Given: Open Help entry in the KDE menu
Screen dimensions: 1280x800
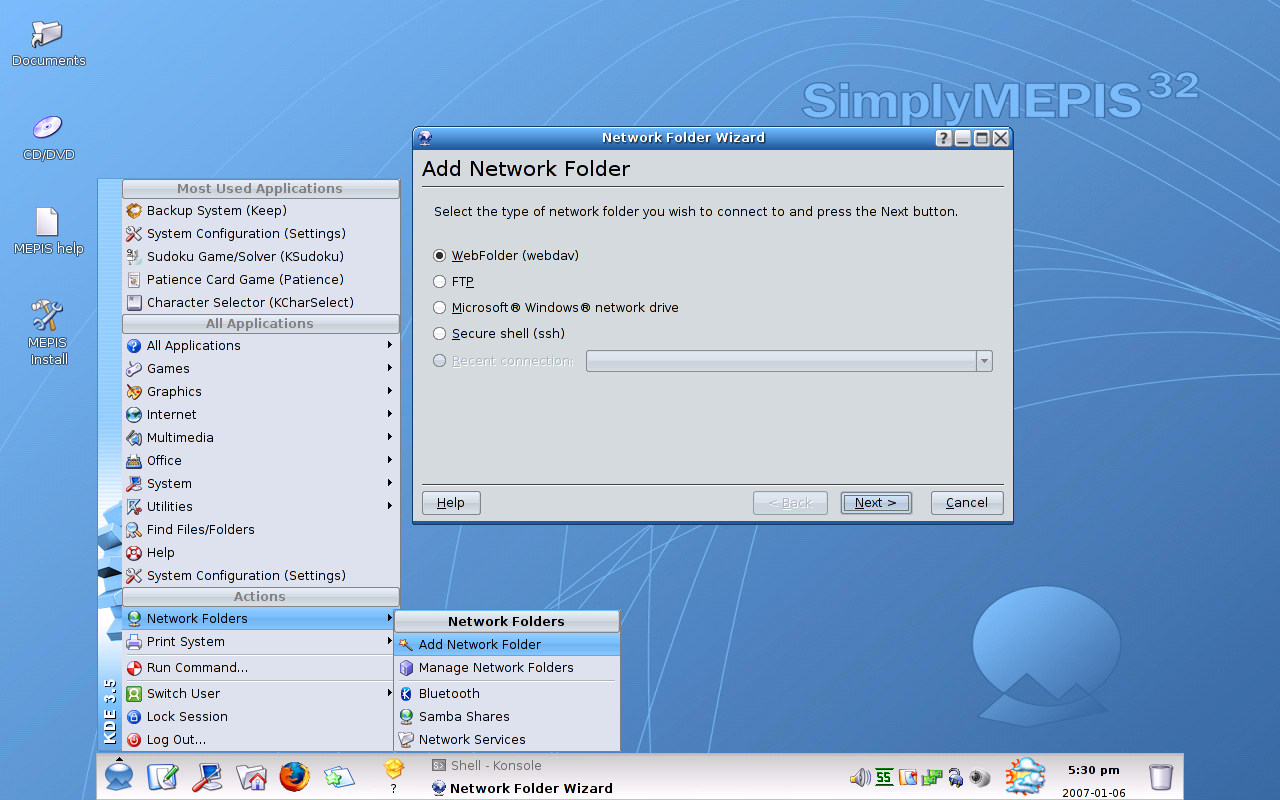Looking at the screenshot, I should [260, 553].
